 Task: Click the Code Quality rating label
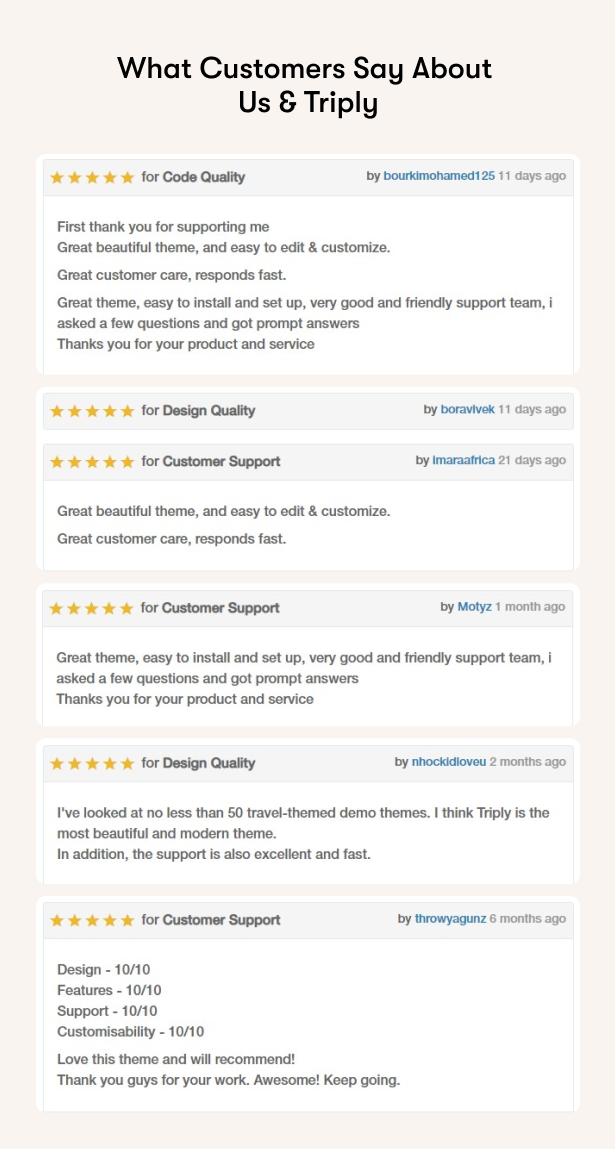(204, 177)
